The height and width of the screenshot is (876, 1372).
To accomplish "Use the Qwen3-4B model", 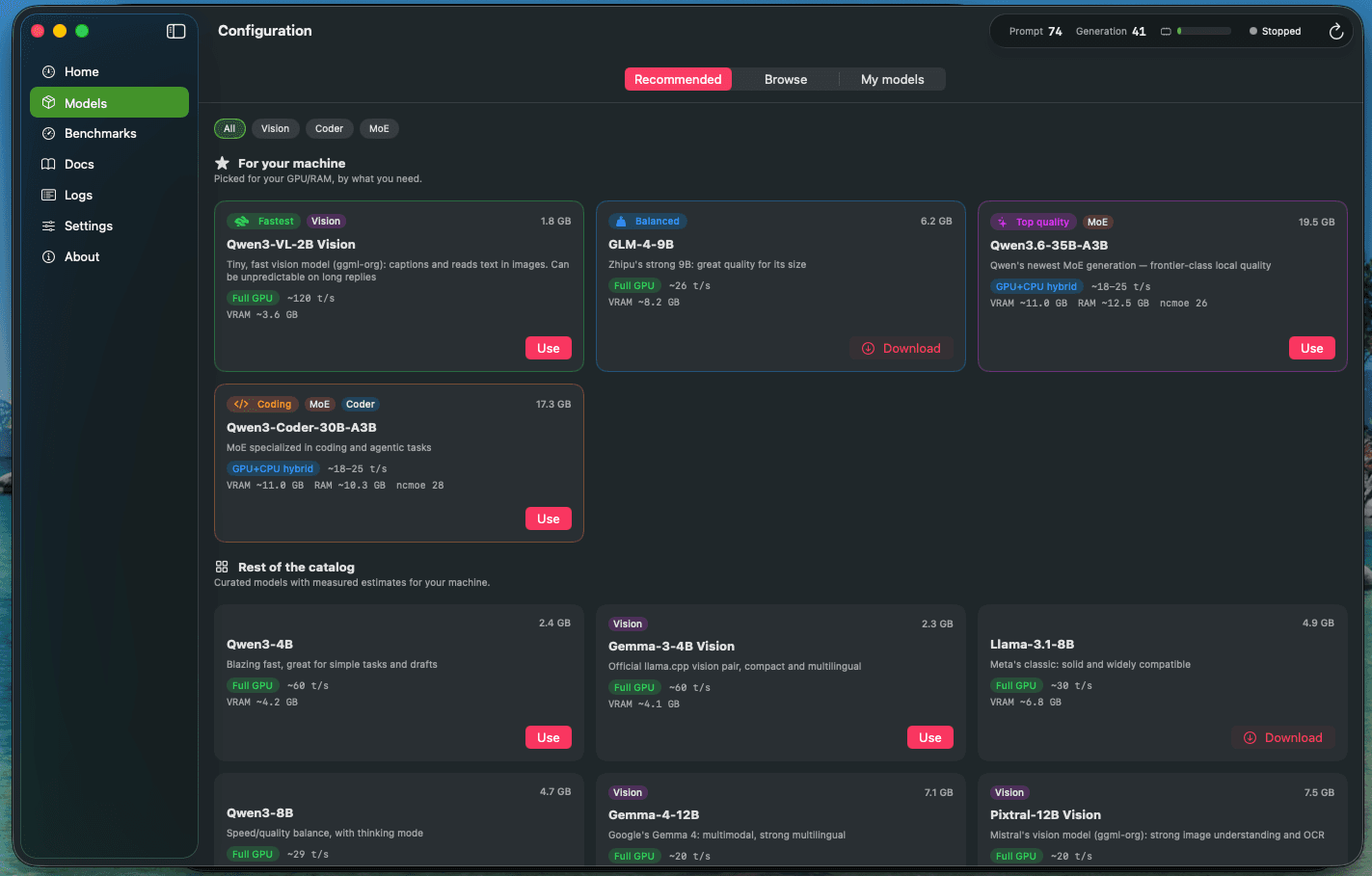I will coord(549,737).
